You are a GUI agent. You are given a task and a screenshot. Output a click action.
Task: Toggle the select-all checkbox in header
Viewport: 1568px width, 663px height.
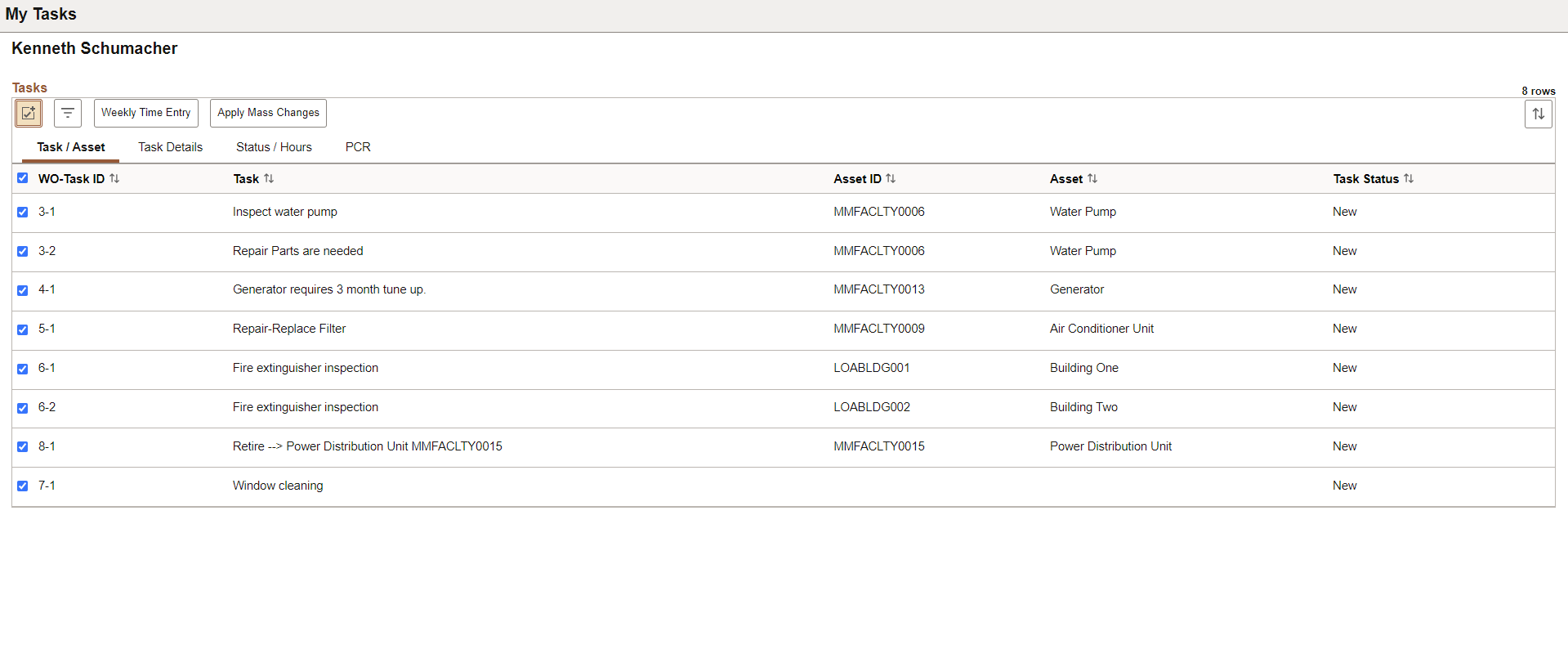pos(23,178)
